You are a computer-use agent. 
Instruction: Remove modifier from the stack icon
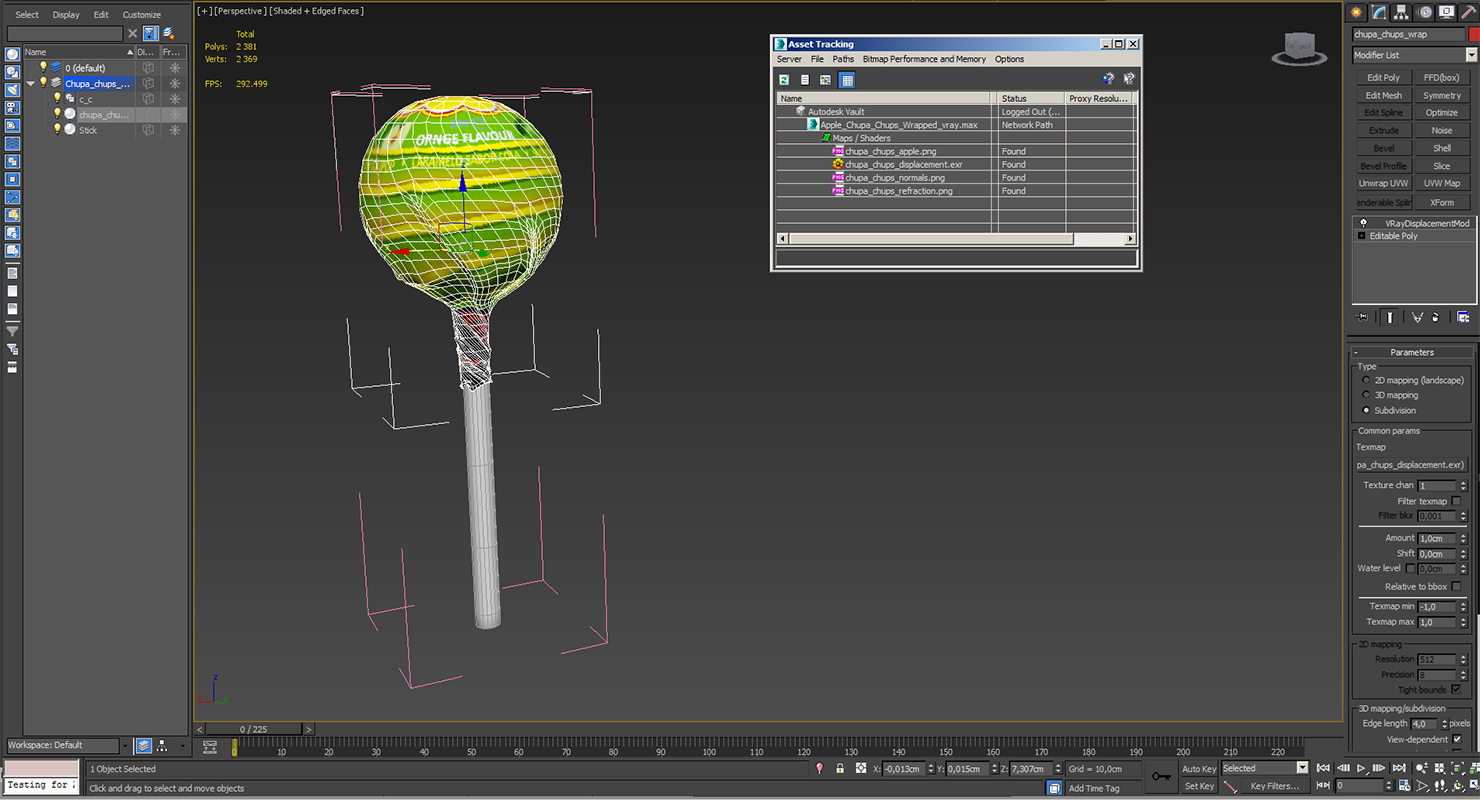tap(1436, 317)
